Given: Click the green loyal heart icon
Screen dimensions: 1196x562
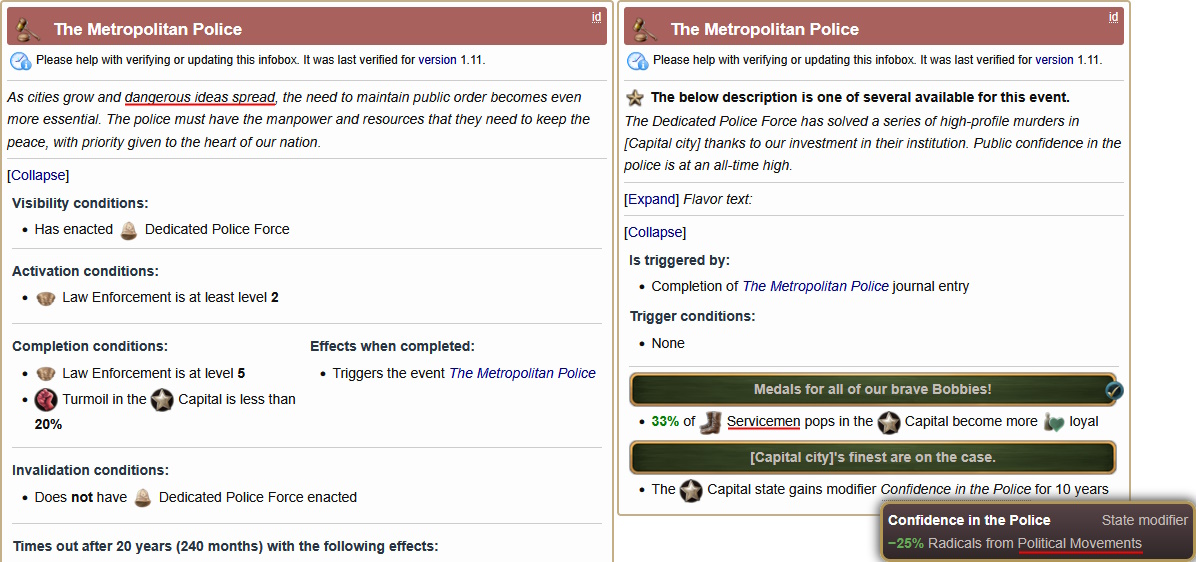Looking at the screenshot, I should pyautogui.click(x=1053, y=422).
